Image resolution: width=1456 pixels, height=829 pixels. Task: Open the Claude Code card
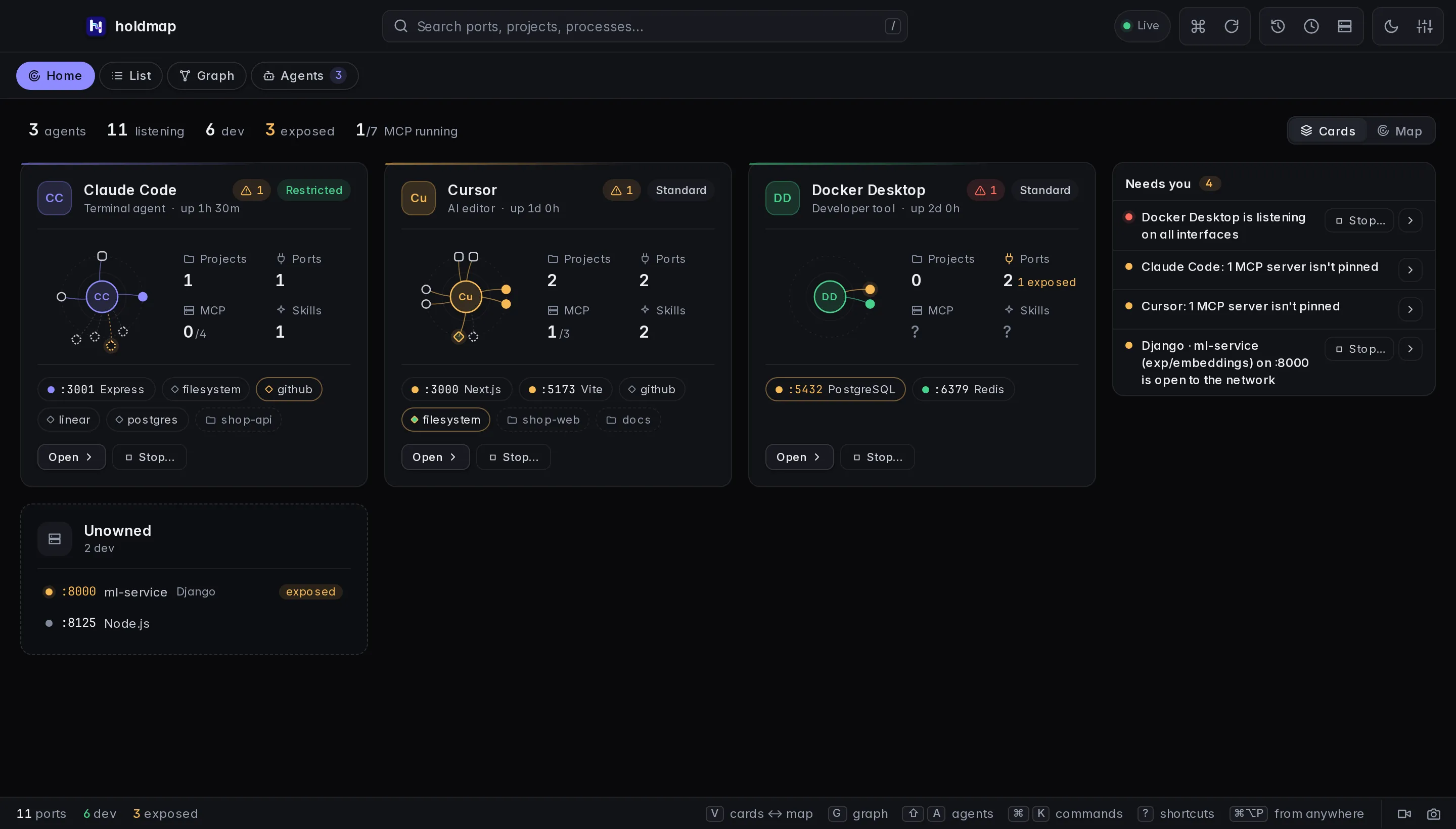[x=72, y=457]
